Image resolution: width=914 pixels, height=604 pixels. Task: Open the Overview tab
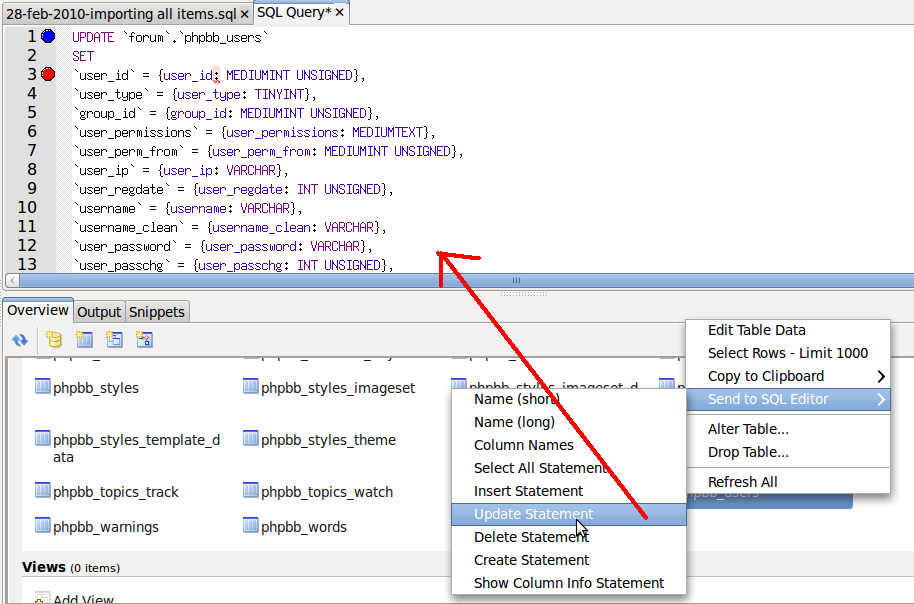click(x=38, y=310)
